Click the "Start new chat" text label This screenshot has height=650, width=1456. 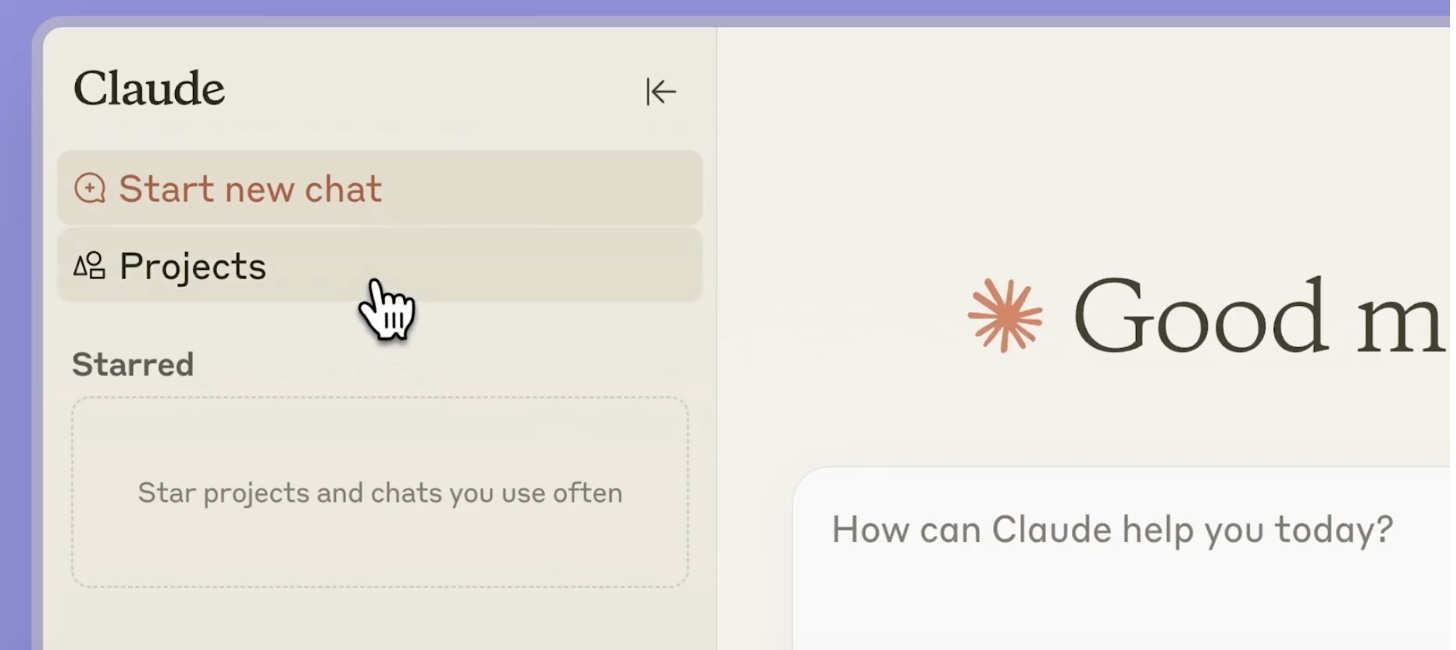tap(250, 189)
